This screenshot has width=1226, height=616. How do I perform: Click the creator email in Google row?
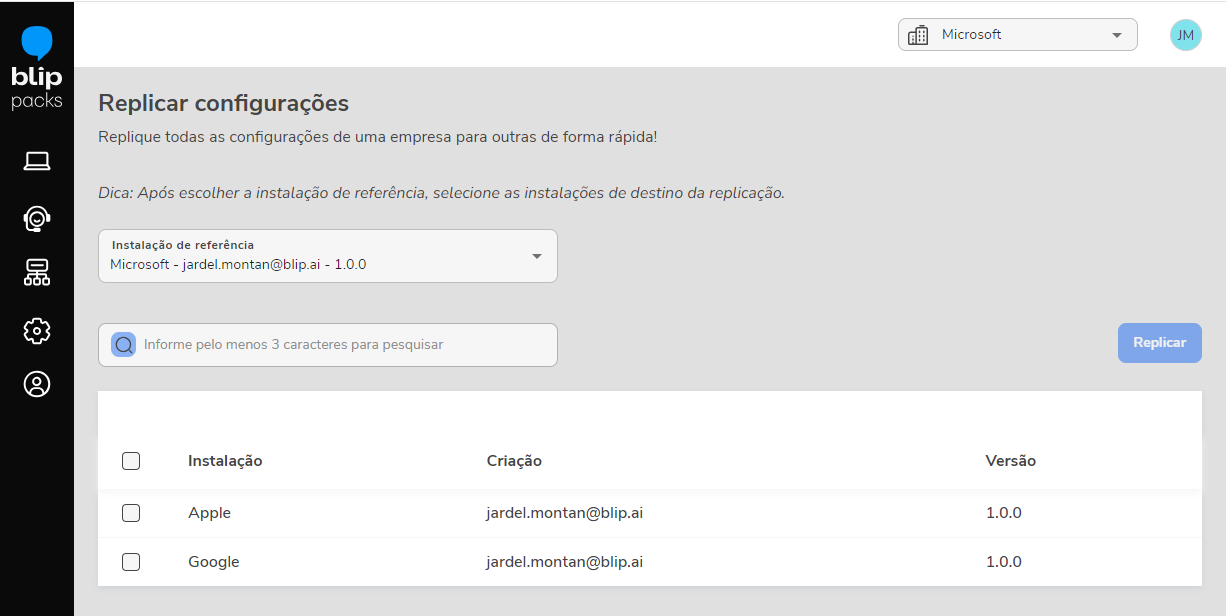tap(565, 562)
